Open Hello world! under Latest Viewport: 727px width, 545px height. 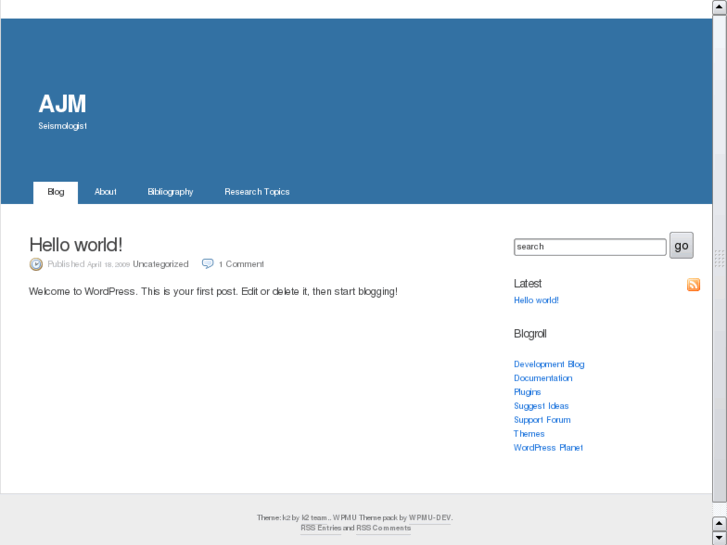tap(536, 300)
